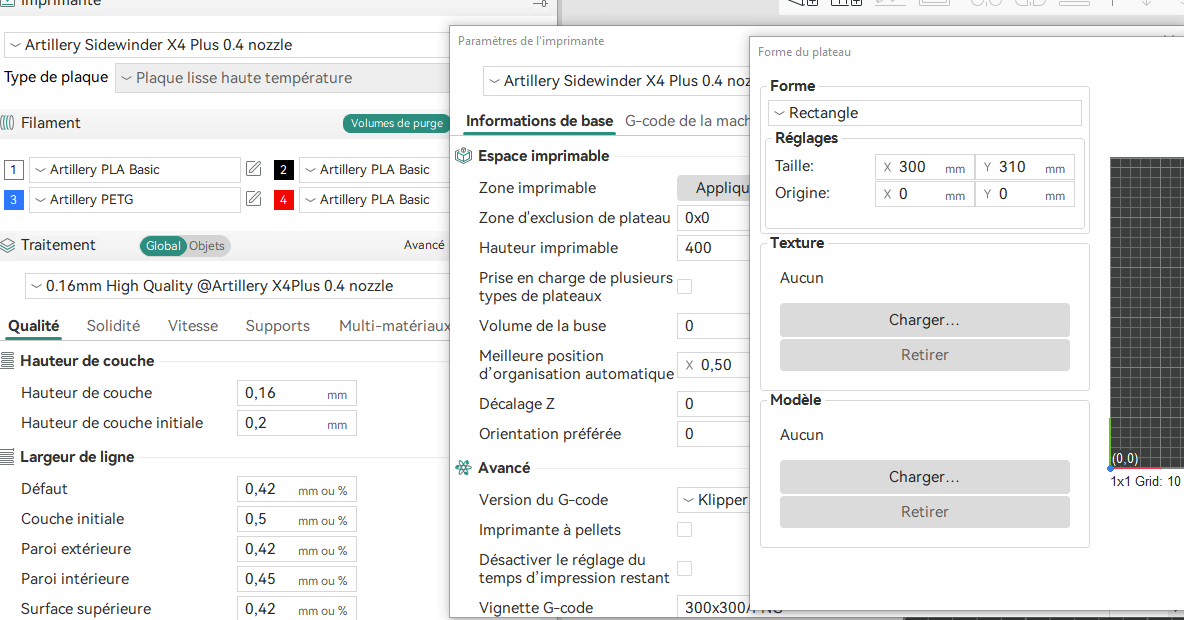Click the Volumes de purge button
1184x620 pixels.
tap(396, 123)
